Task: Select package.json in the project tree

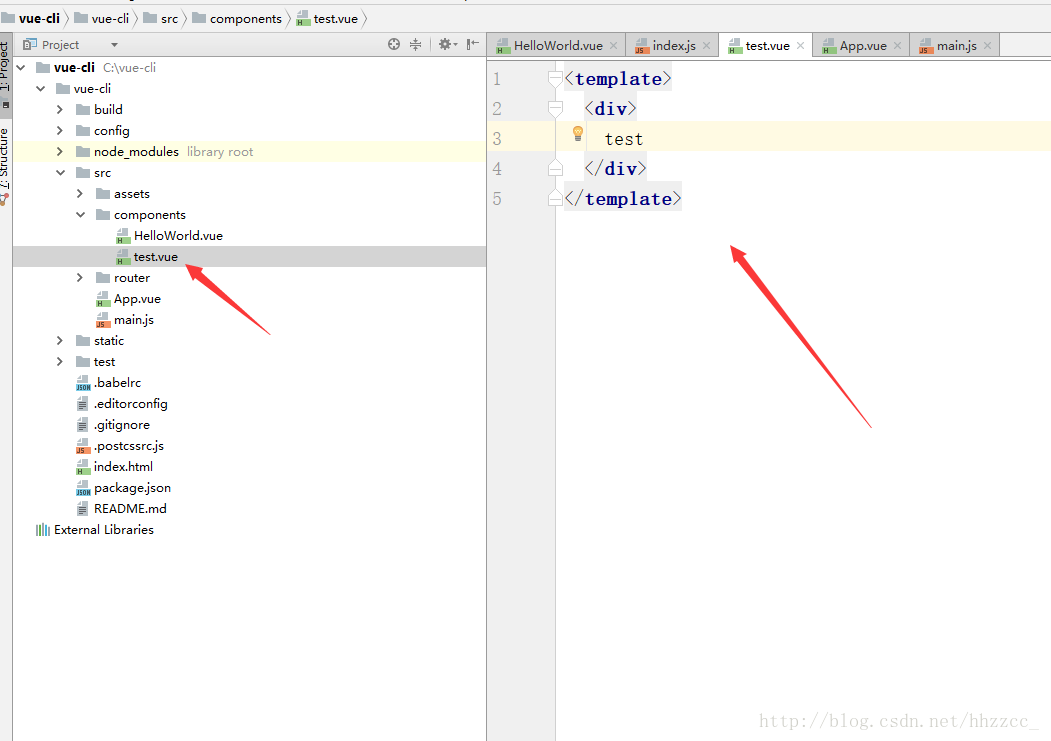Action: [132, 488]
